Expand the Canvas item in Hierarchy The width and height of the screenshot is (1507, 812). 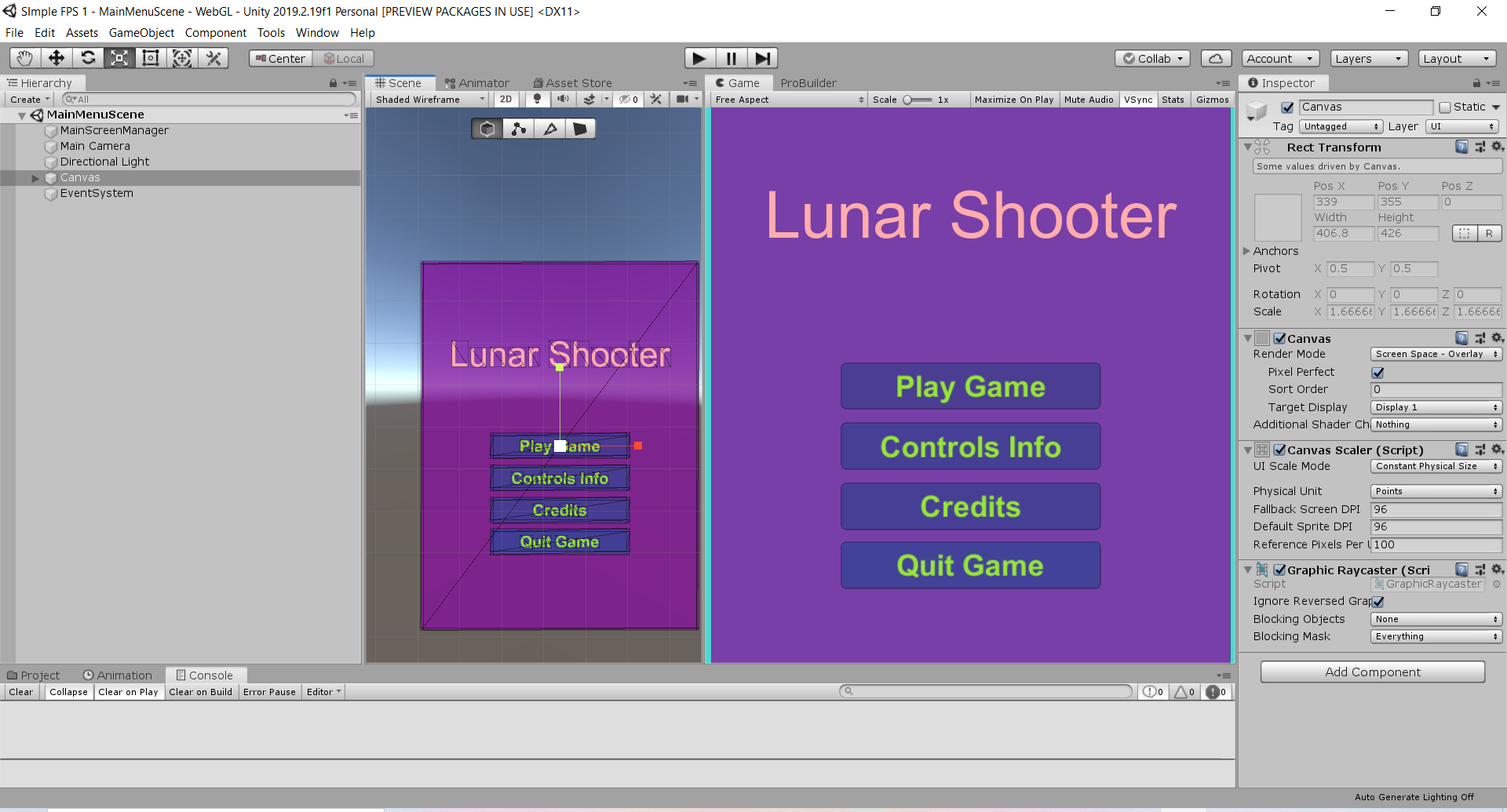click(x=35, y=178)
